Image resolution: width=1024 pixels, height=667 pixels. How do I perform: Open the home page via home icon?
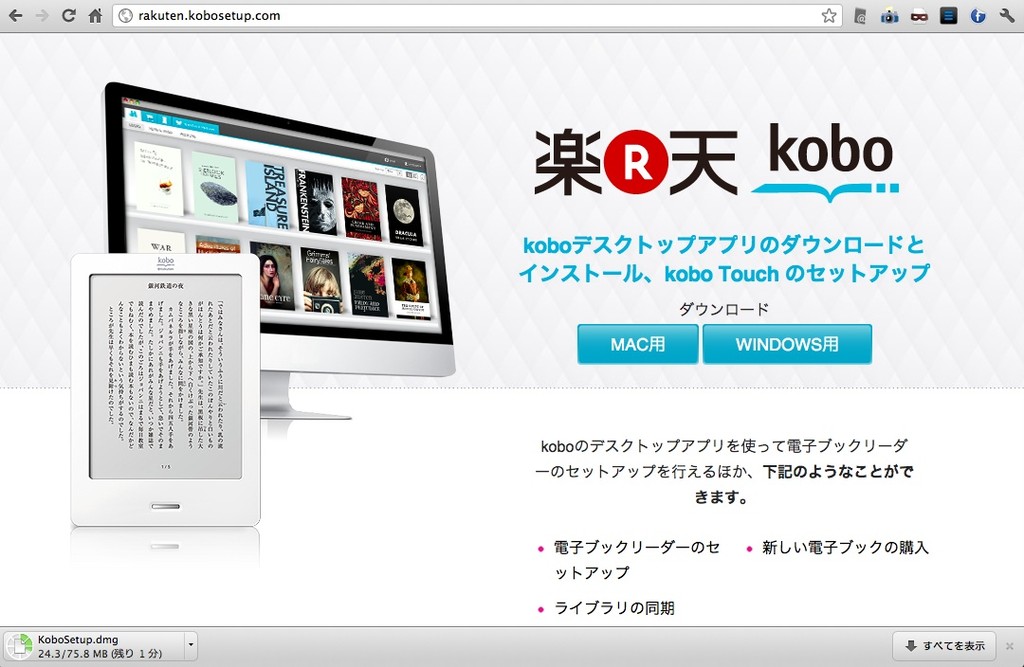[95, 16]
